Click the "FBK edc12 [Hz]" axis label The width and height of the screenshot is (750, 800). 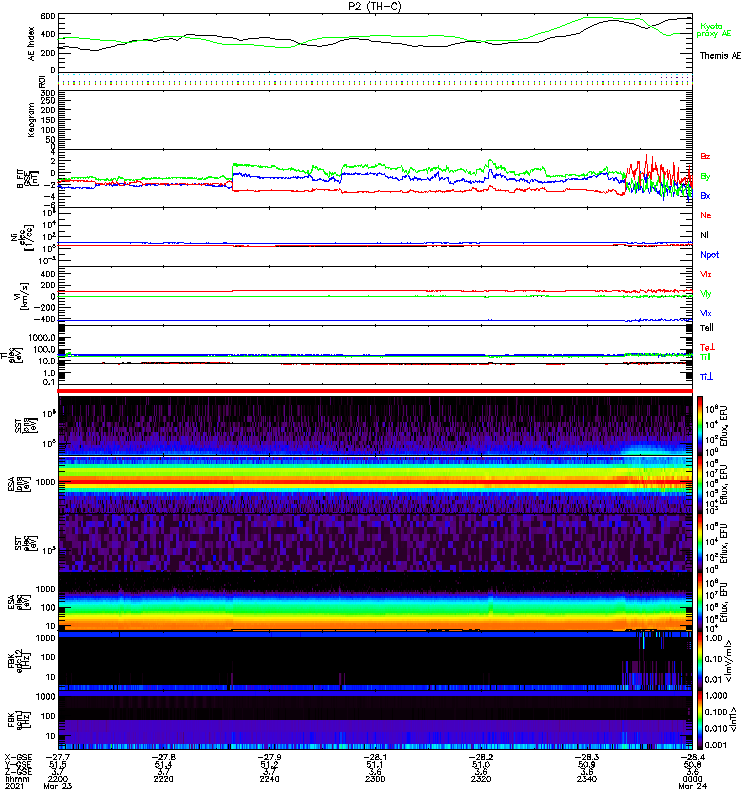[x=18, y=661]
